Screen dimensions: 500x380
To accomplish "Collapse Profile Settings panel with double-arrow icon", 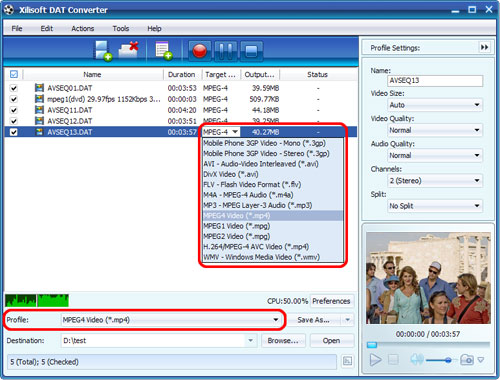I will coord(484,47).
